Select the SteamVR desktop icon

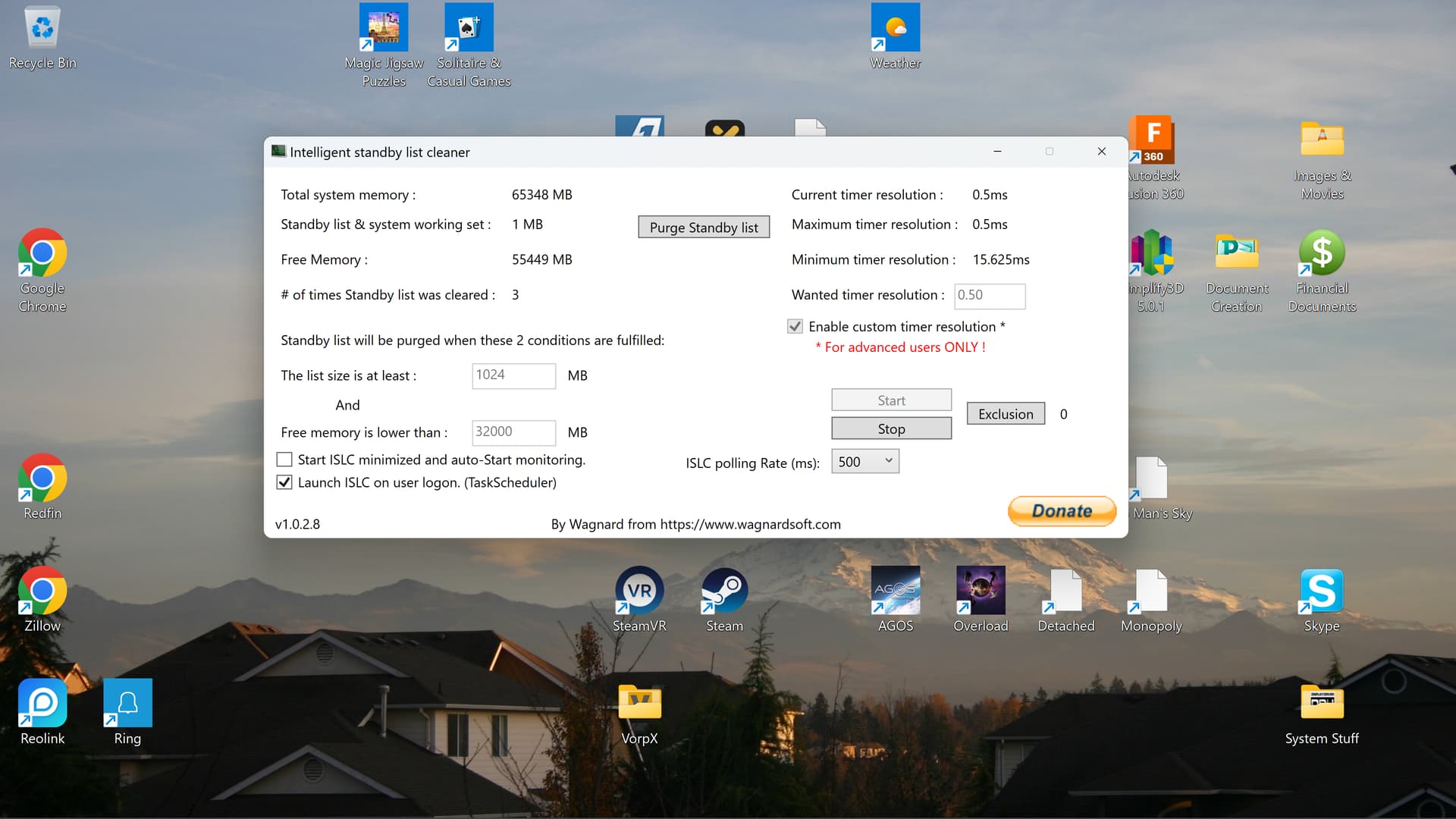(639, 592)
